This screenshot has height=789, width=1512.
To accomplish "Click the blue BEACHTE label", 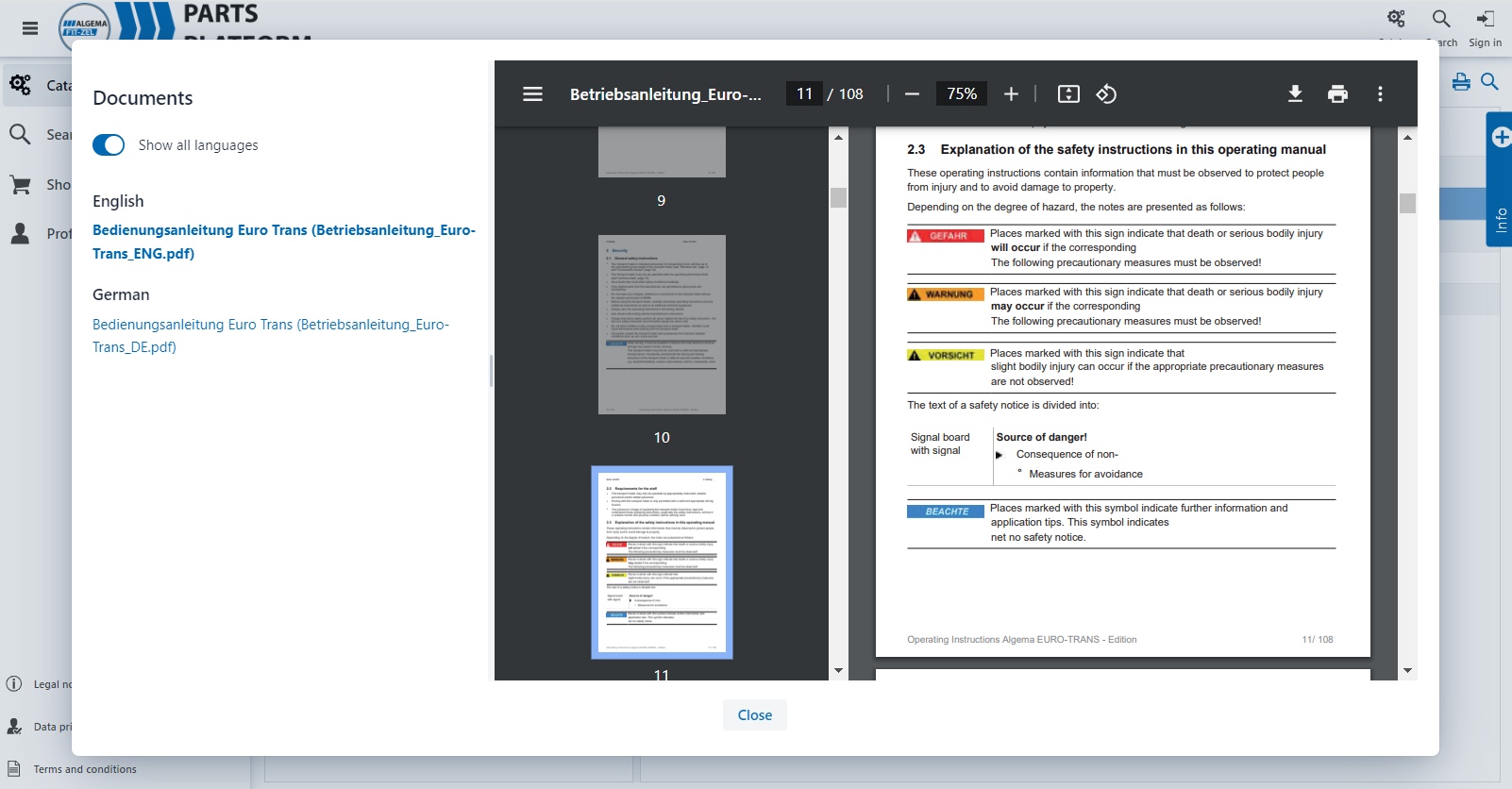I will pos(946,512).
